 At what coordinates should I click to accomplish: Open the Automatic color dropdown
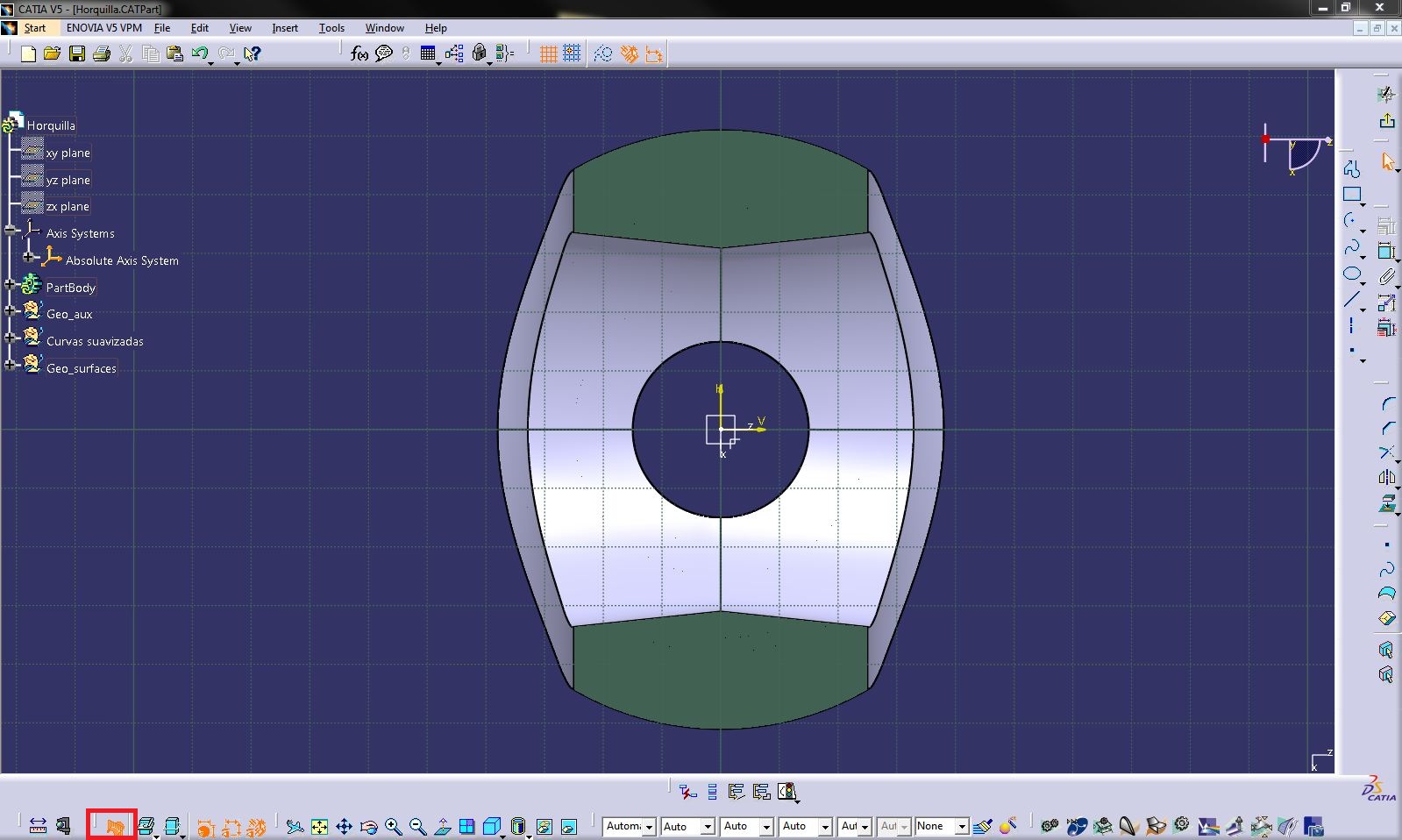650,826
